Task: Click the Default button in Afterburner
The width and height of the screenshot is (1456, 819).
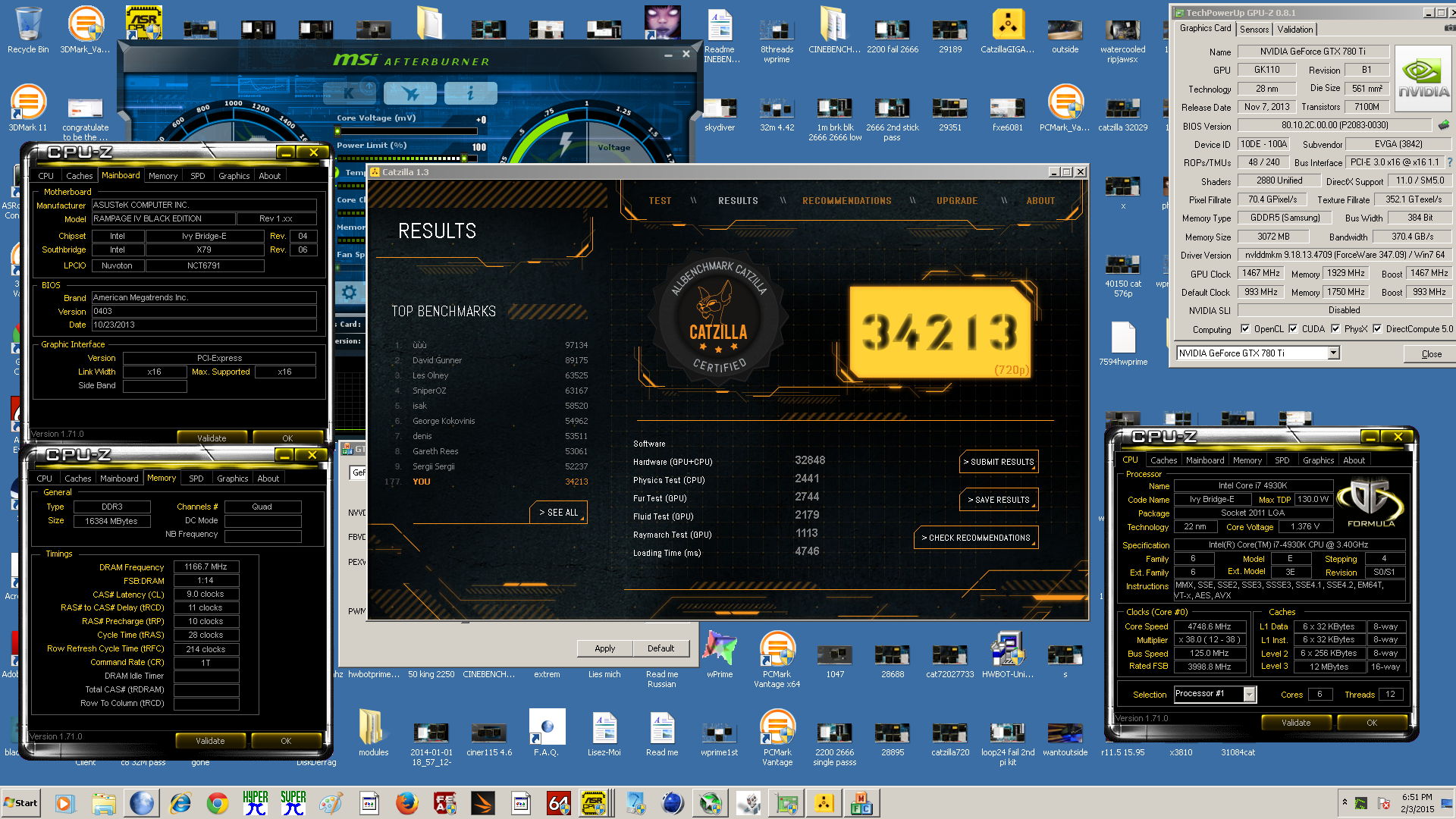Action: coord(661,648)
